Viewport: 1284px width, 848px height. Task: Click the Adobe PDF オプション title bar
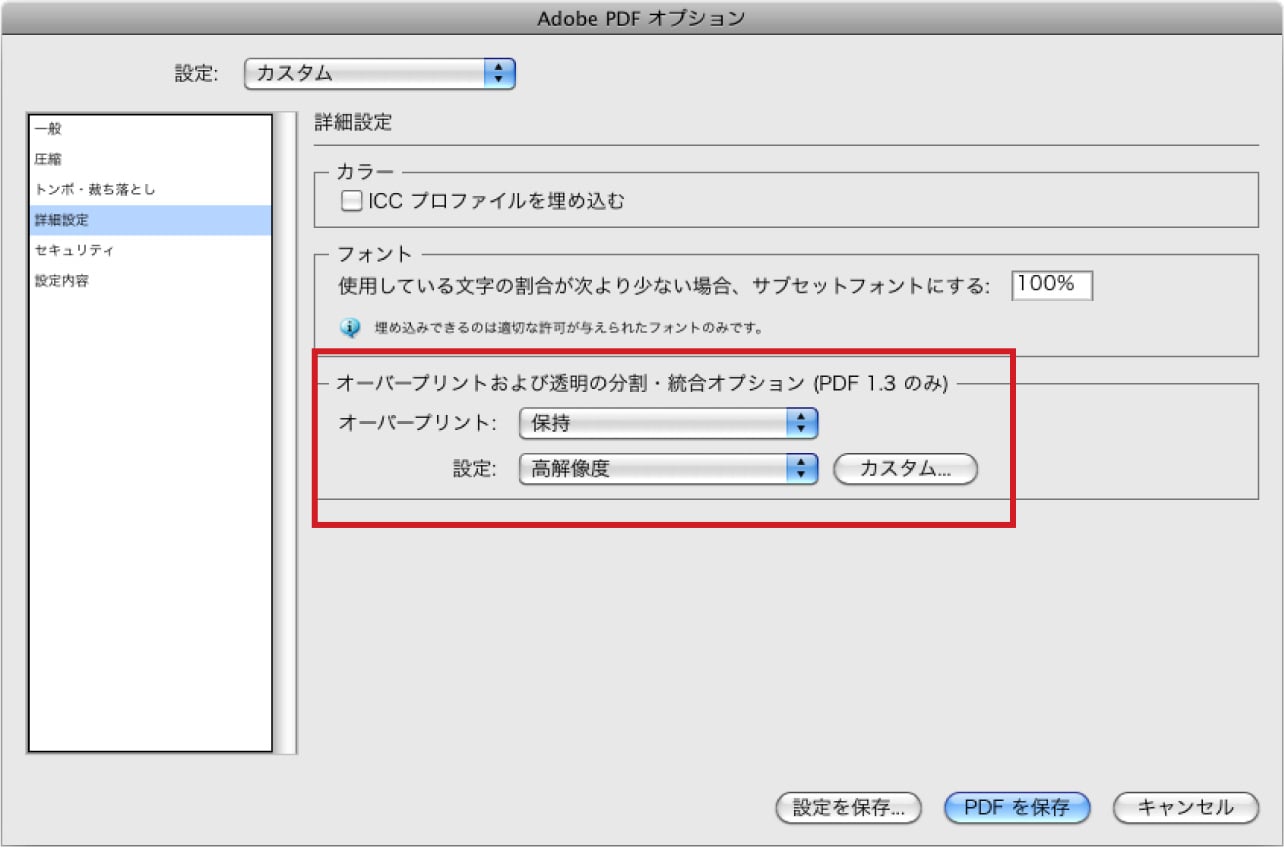[x=642, y=17]
